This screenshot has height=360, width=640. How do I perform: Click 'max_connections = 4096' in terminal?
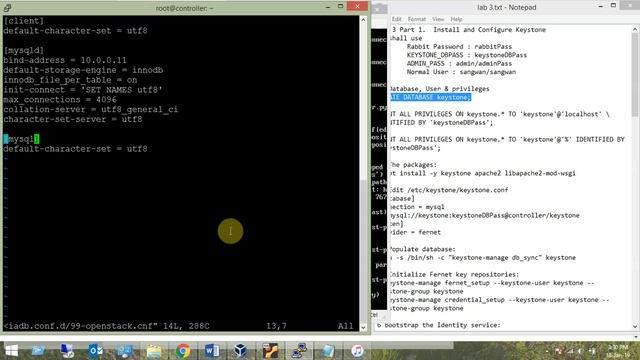point(60,100)
